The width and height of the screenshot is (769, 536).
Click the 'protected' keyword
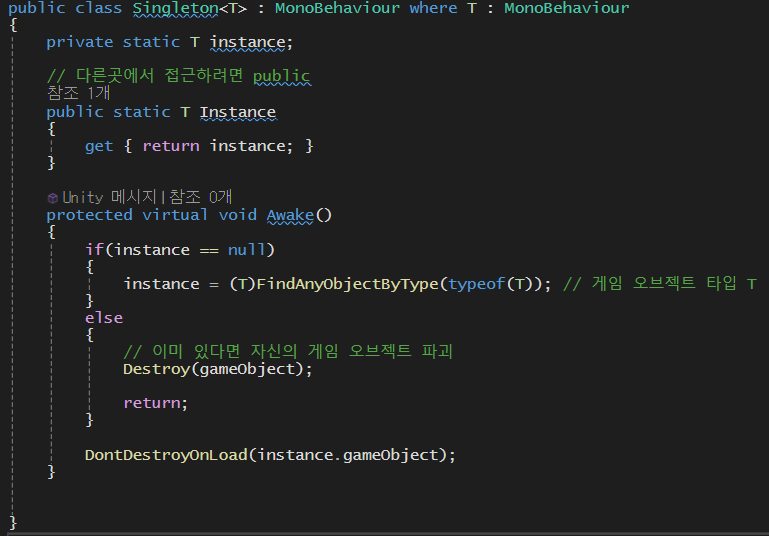point(89,215)
